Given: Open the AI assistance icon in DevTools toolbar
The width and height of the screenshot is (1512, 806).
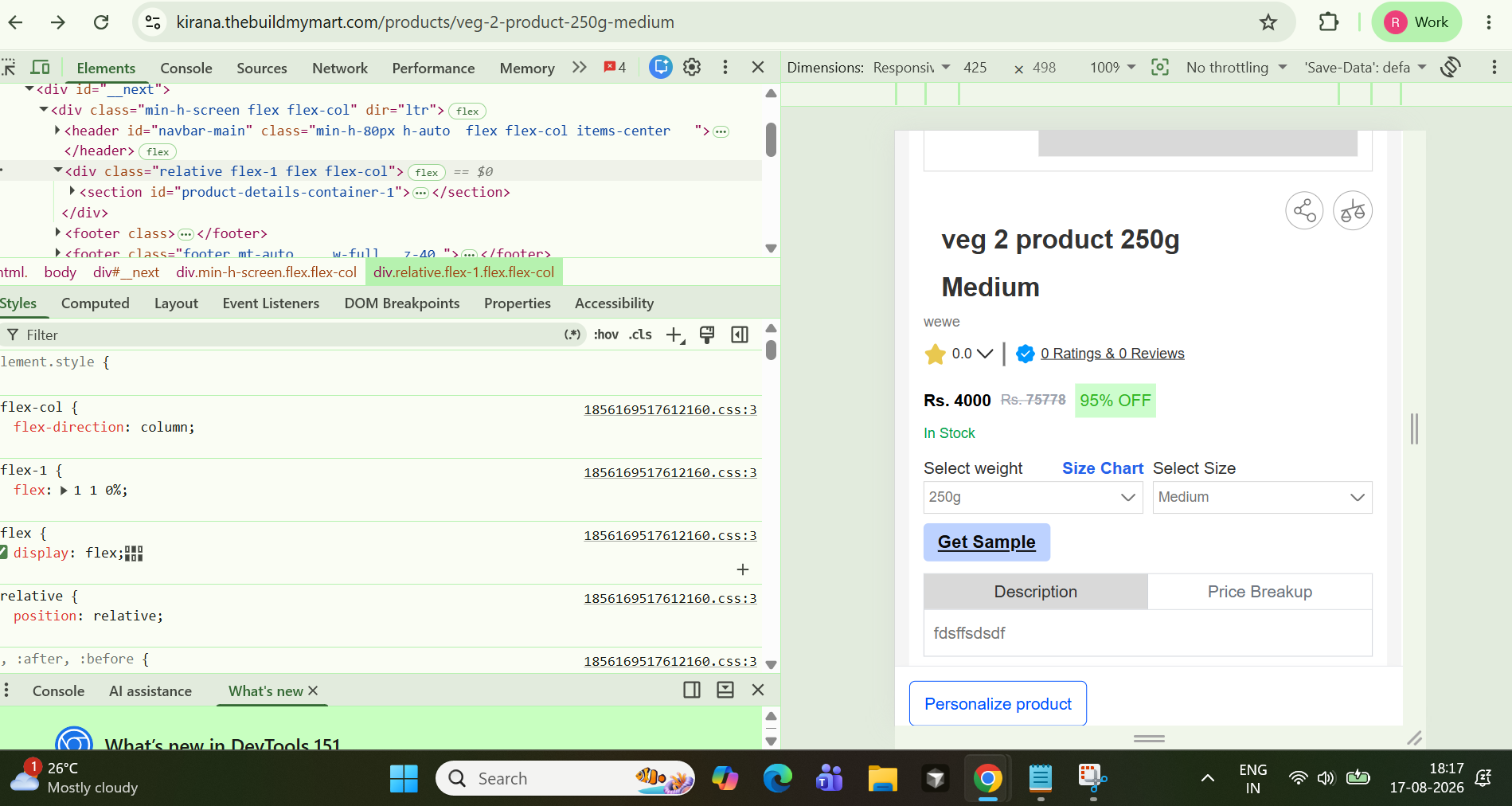Looking at the screenshot, I should click(x=660, y=68).
